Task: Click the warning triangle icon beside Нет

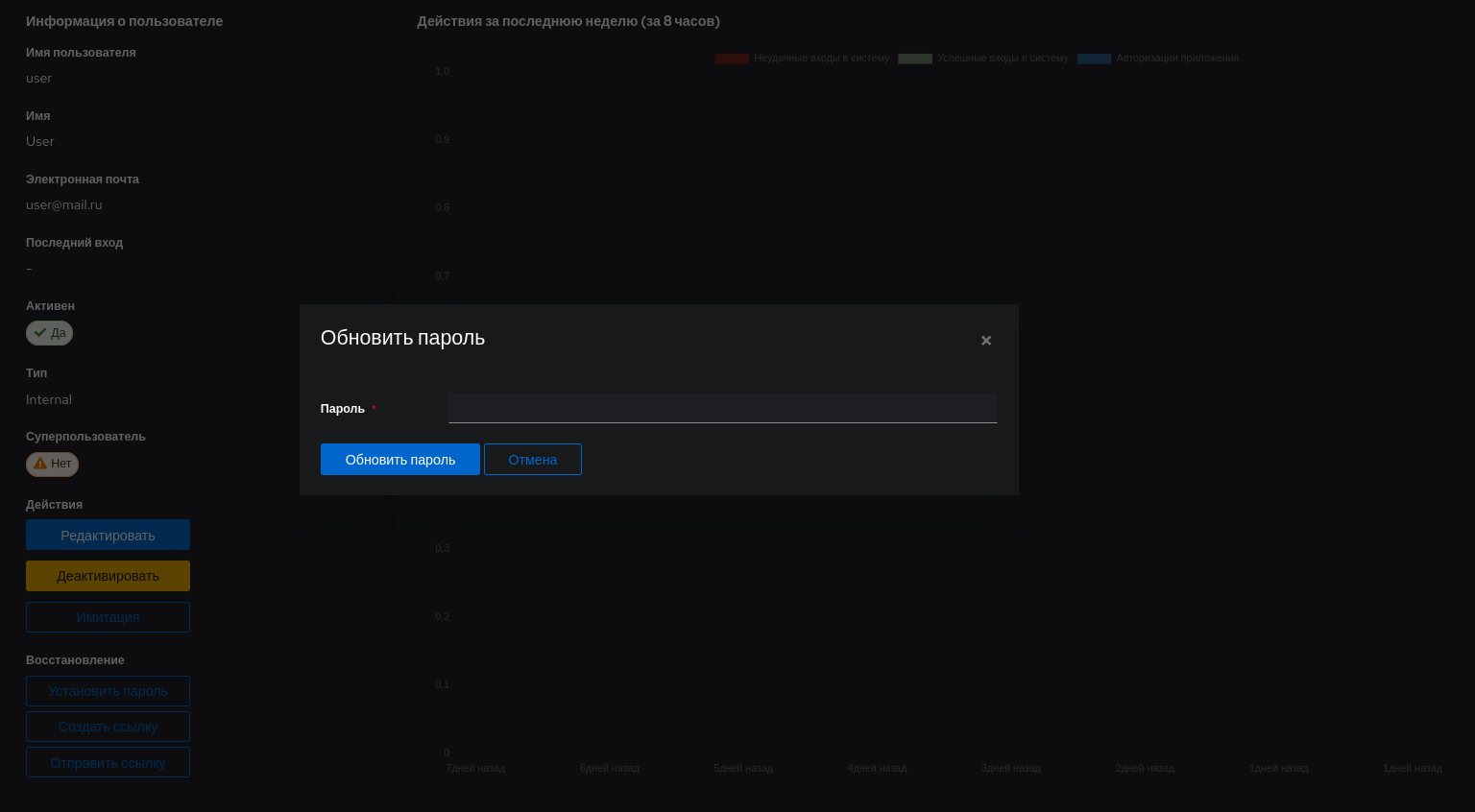Action: (40, 464)
